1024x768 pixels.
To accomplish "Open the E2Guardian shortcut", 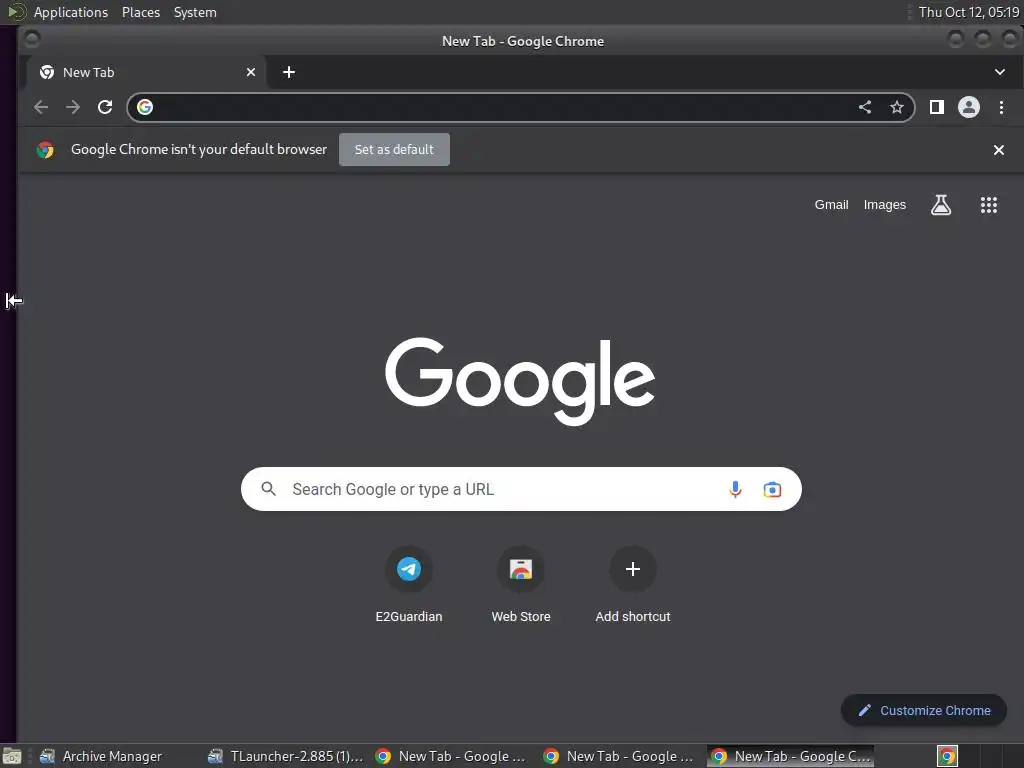I will click(x=409, y=584).
